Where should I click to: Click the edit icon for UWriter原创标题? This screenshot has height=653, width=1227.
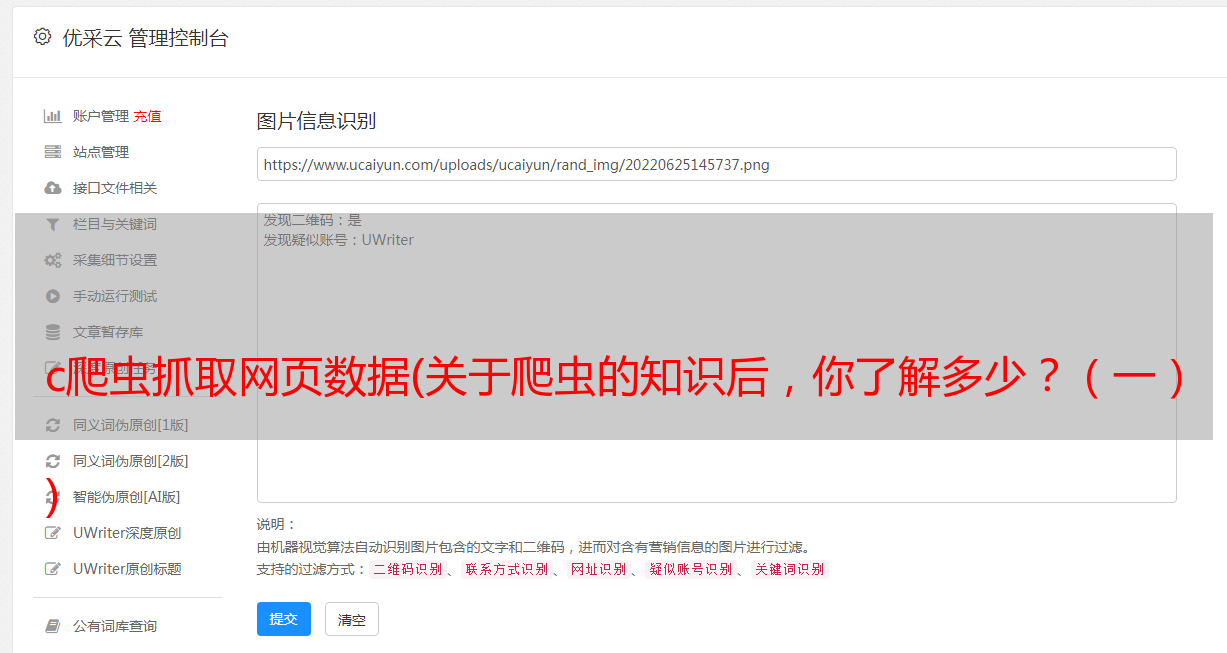[53, 569]
